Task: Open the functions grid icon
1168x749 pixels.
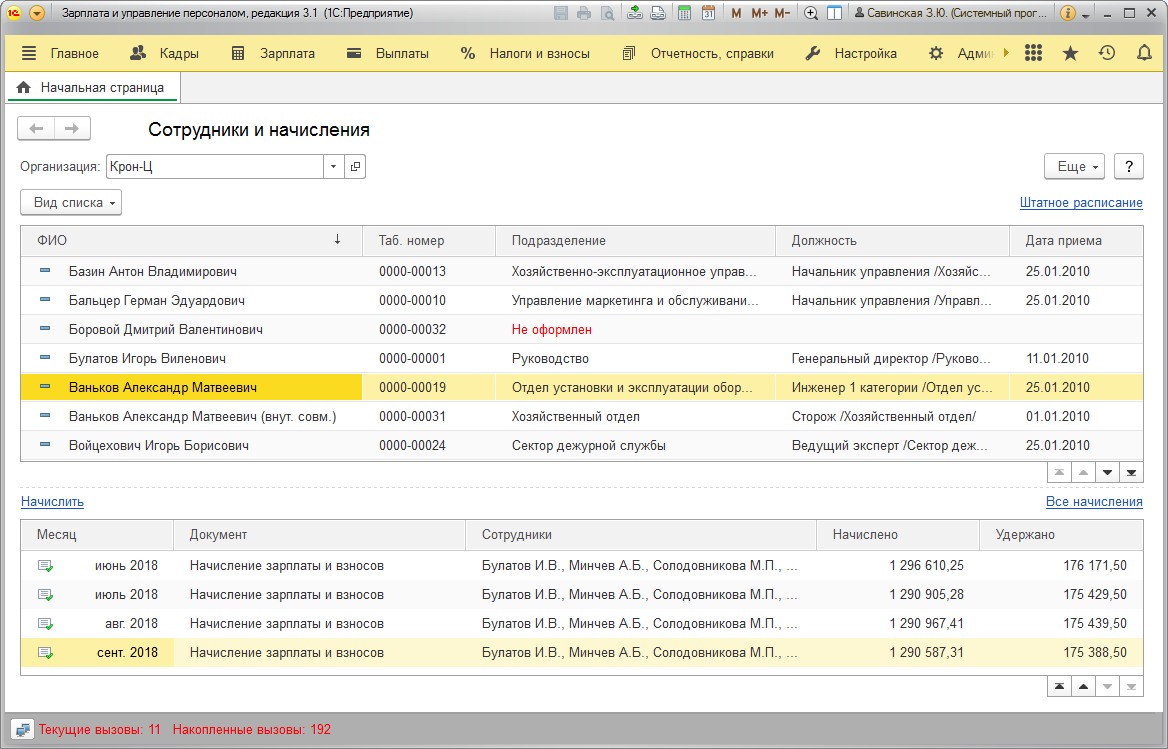Action: (x=1033, y=53)
